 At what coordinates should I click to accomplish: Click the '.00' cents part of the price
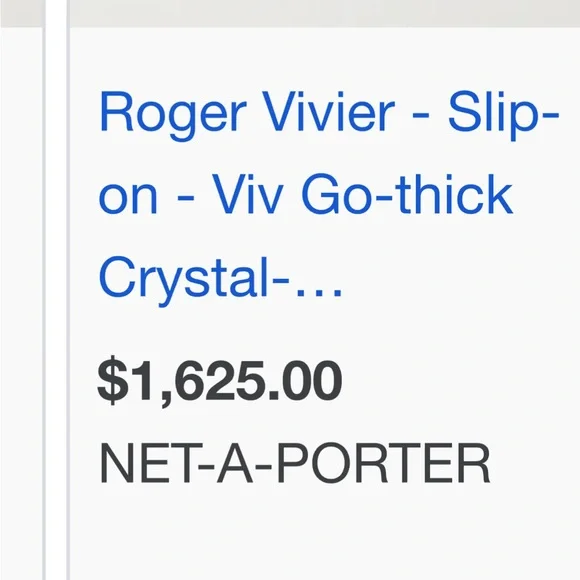coord(305,382)
